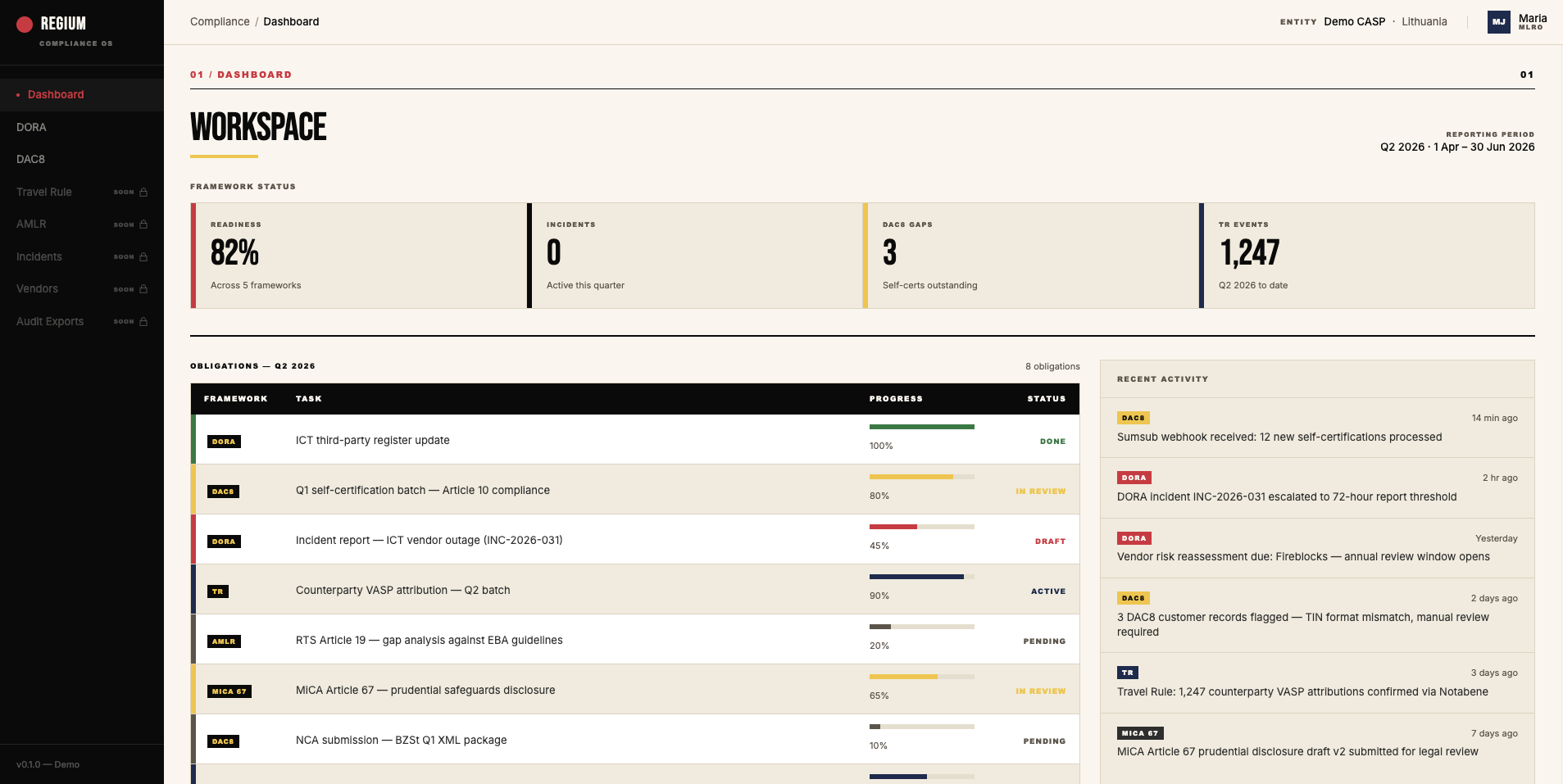The image size is (1563, 784).
Task: Click the Regium red circle logo
Action: [25, 25]
